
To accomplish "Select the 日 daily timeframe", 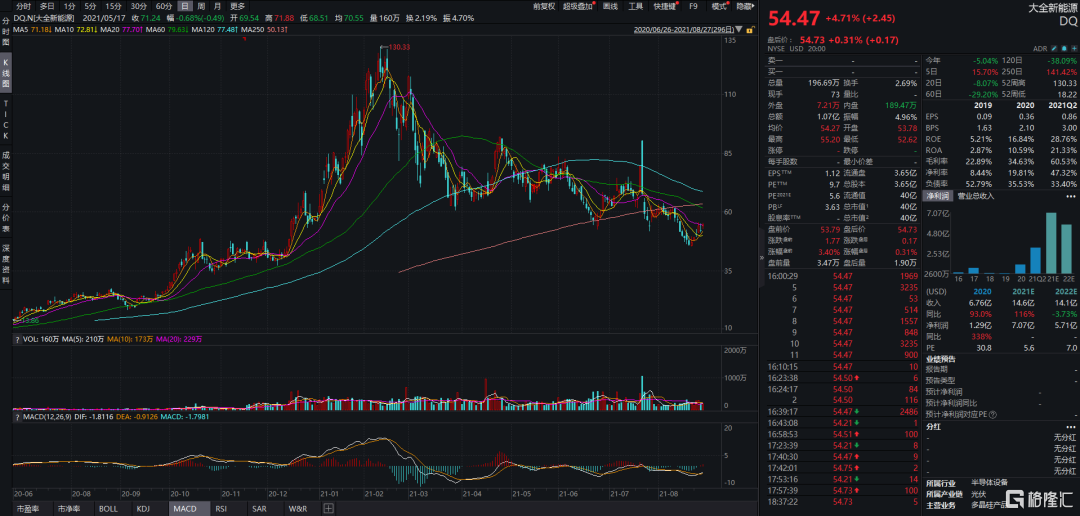I will tap(185, 6).
